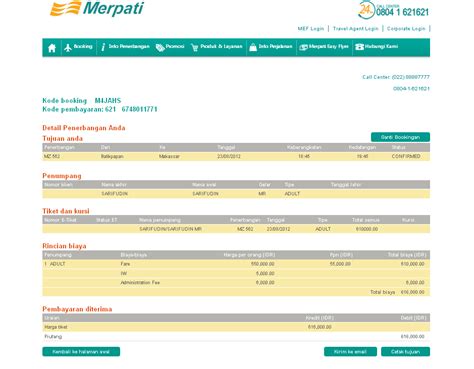The width and height of the screenshot is (474, 369).
Task: Click SARIFUDIN under Nama akhir column
Action: (115, 194)
